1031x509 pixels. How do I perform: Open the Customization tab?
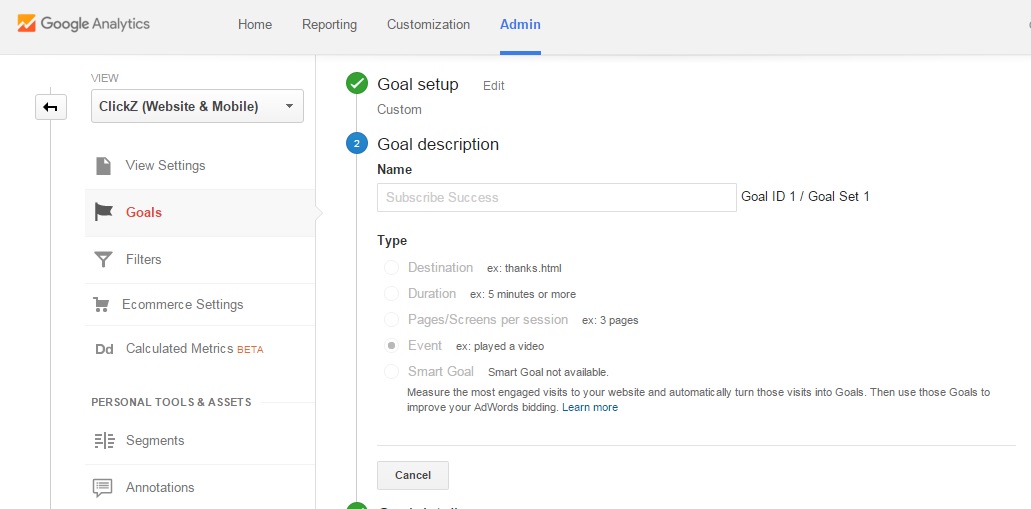click(x=428, y=25)
